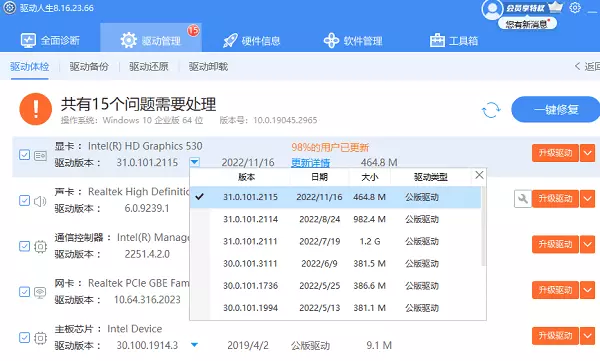Select the 驱动备份 sub-tab
Viewport: 600px width, 361px height.
tap(89, 67)
